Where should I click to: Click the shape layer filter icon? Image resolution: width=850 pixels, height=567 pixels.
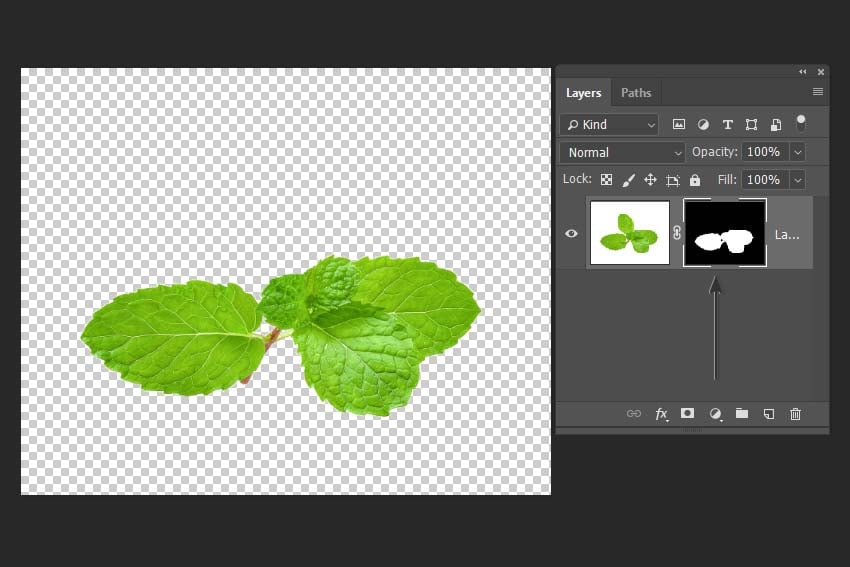pos(751,125)
